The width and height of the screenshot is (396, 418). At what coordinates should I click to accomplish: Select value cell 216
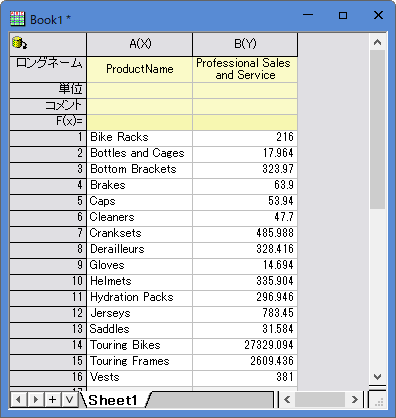coord(245,138)
